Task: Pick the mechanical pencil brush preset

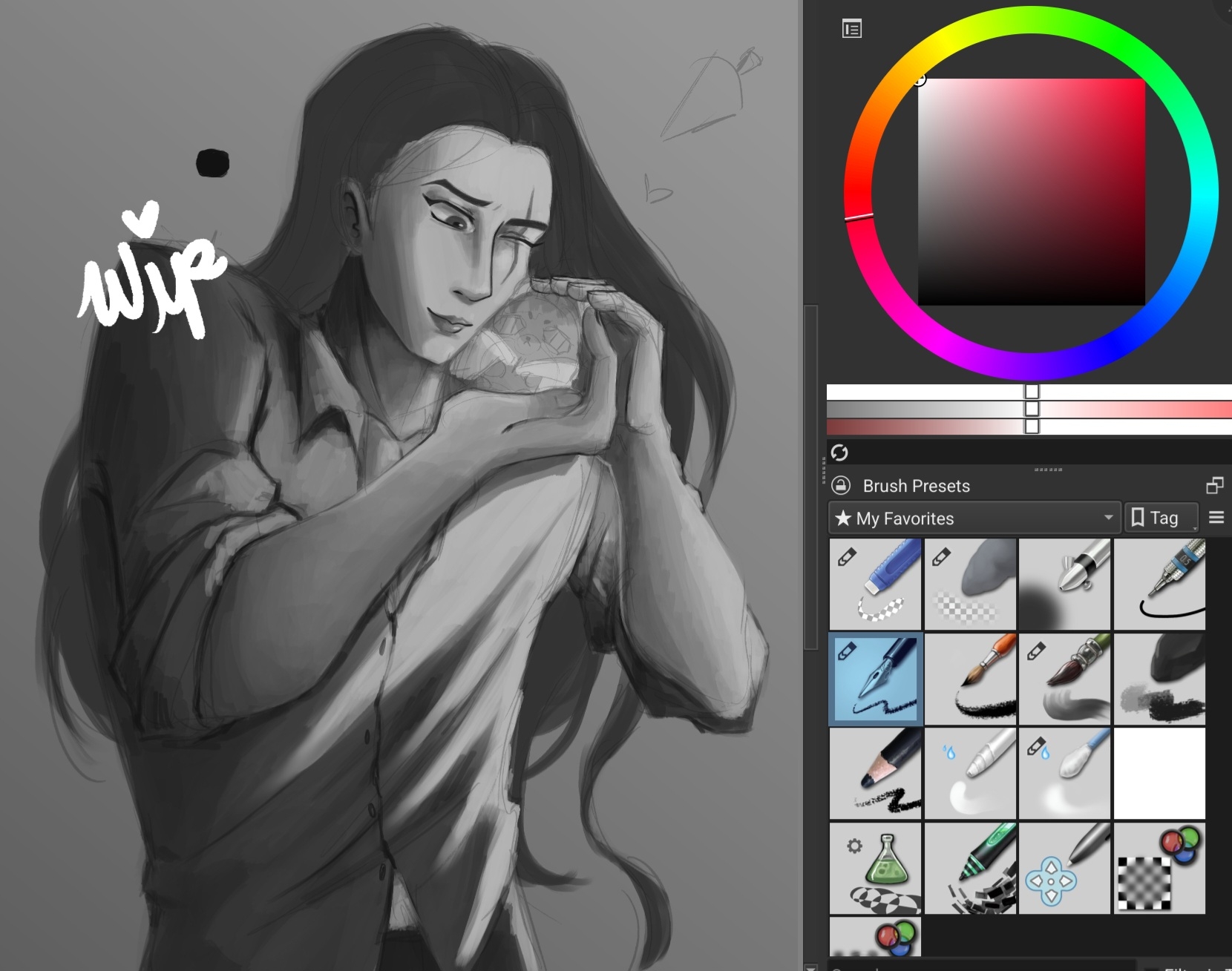Action: (1159, 585)
